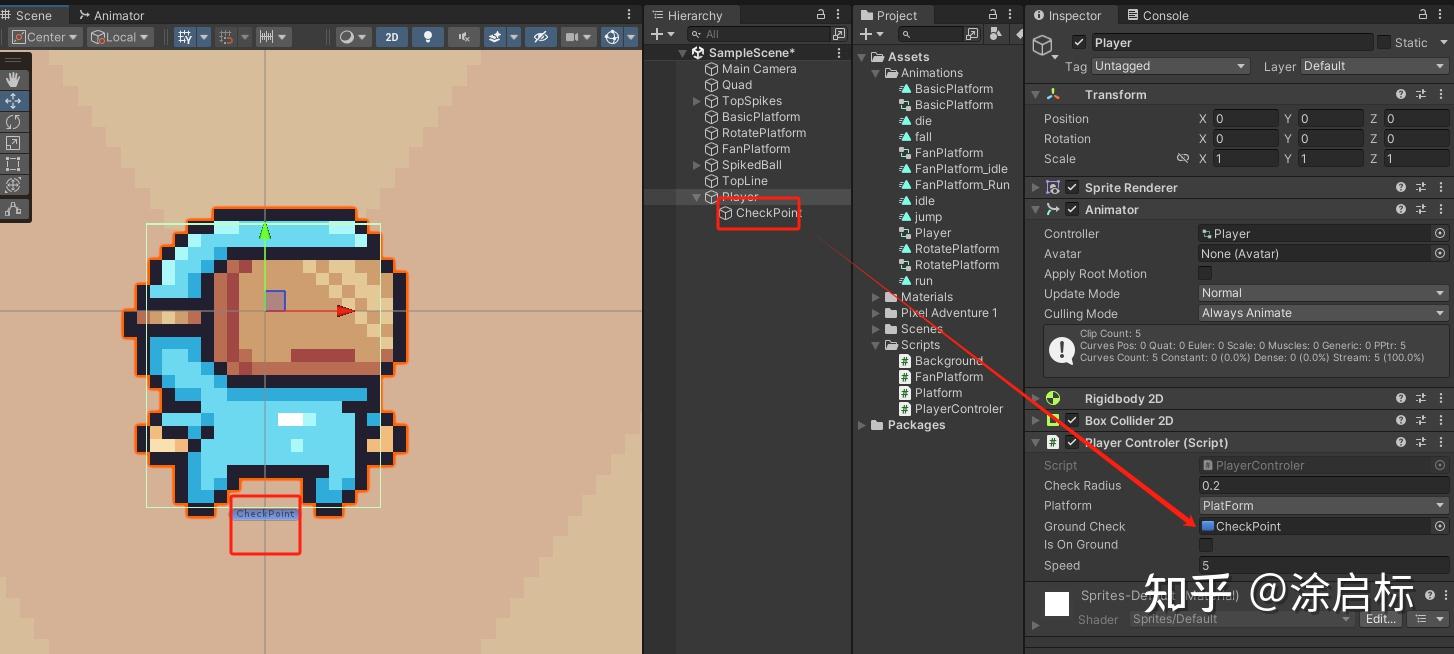The image size is (1454, 654).
Task: Click the material Edit button
Action: pos(1381,619)
